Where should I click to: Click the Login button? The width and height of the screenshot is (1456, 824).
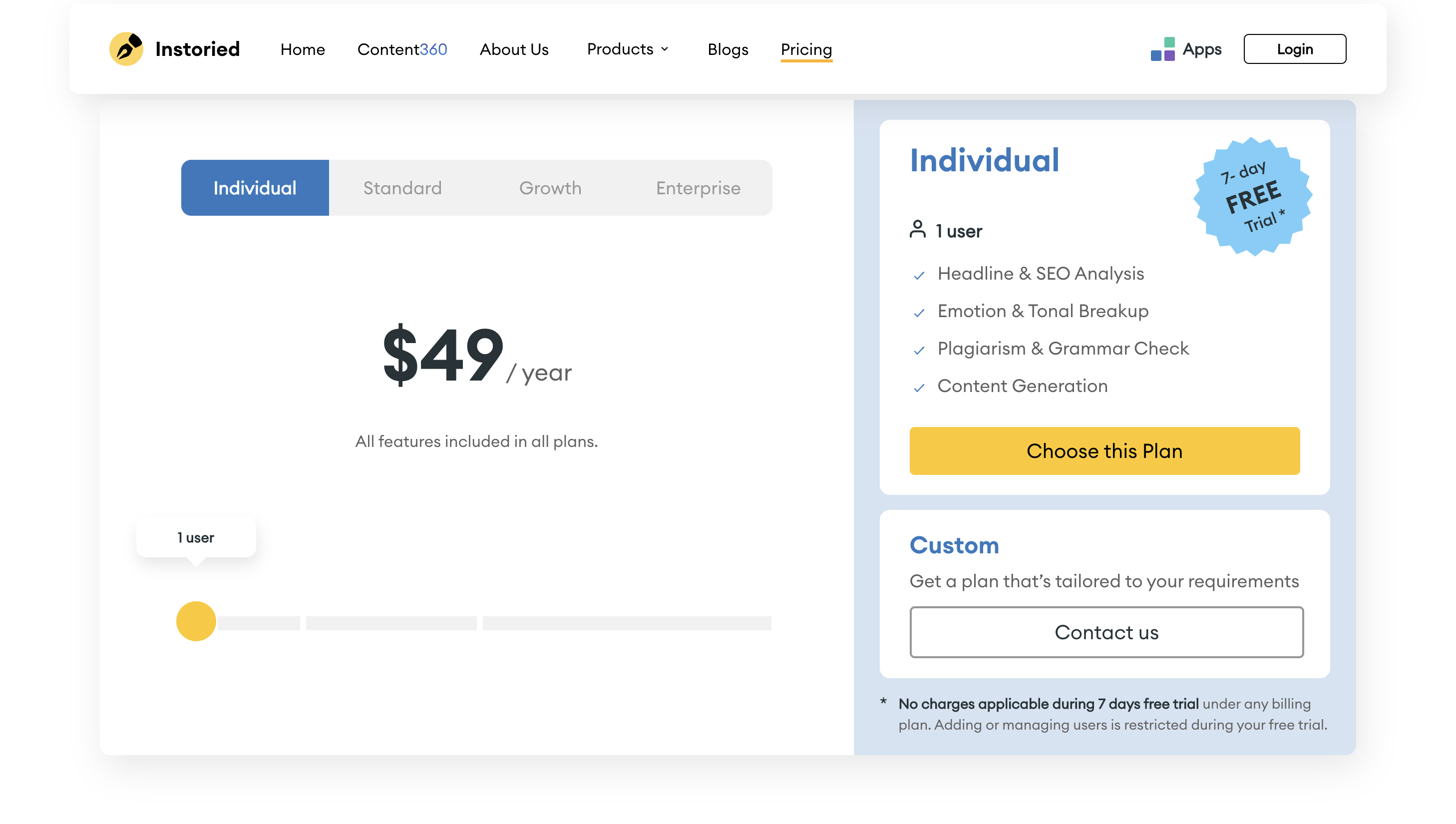[1294, 48]
